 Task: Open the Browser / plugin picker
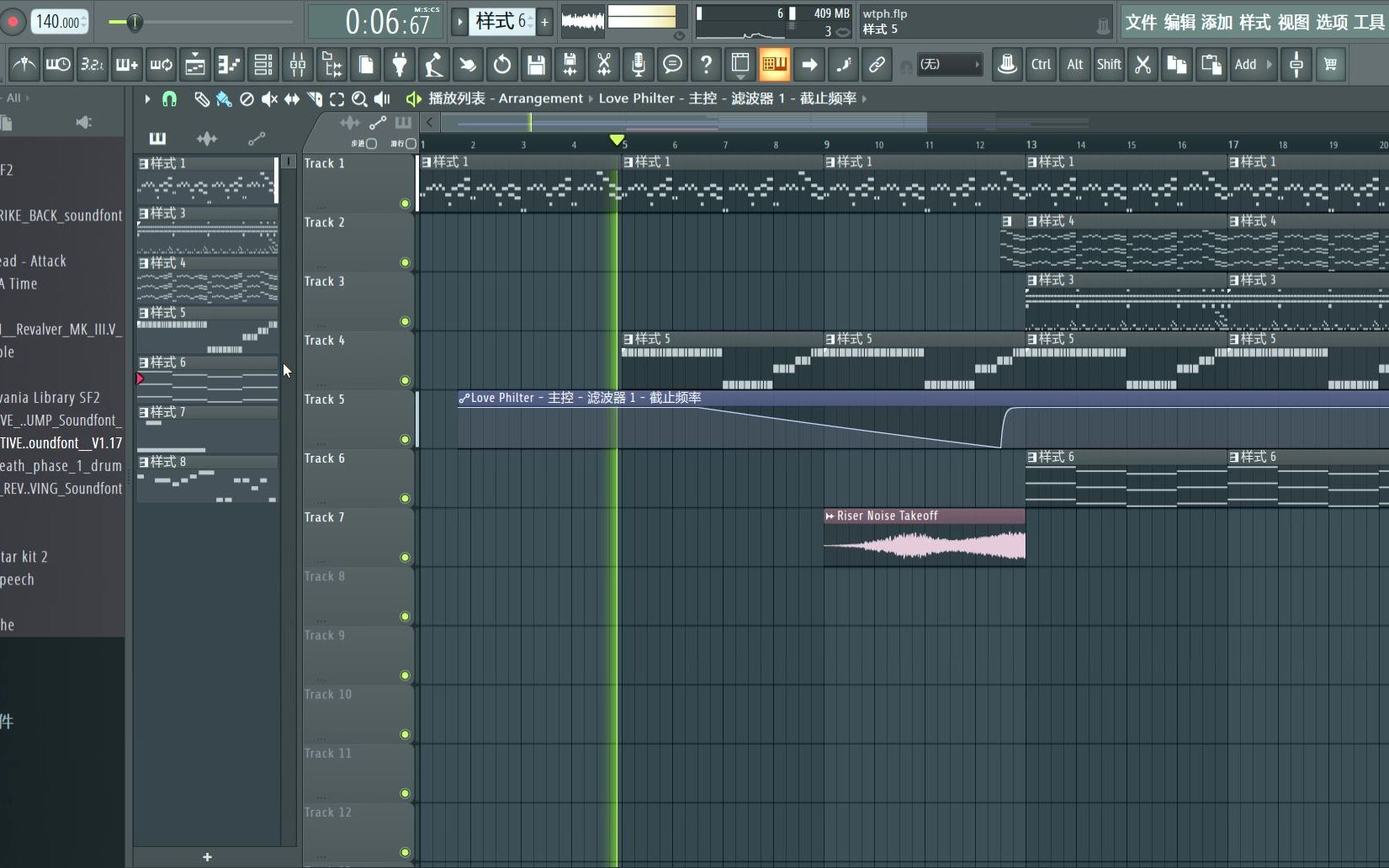coord(332,64)
